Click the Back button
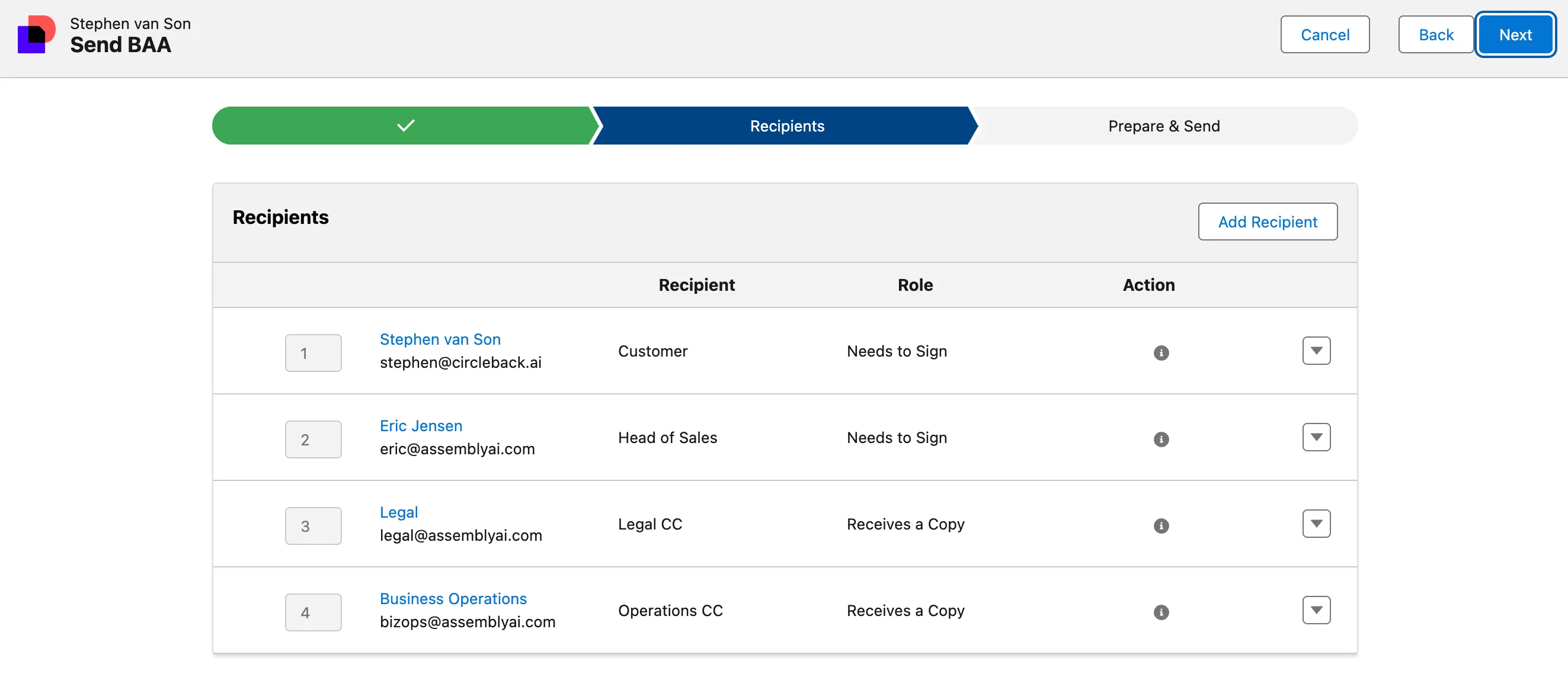Viewport: 1568px width, 693px height. coord(1435,35)
